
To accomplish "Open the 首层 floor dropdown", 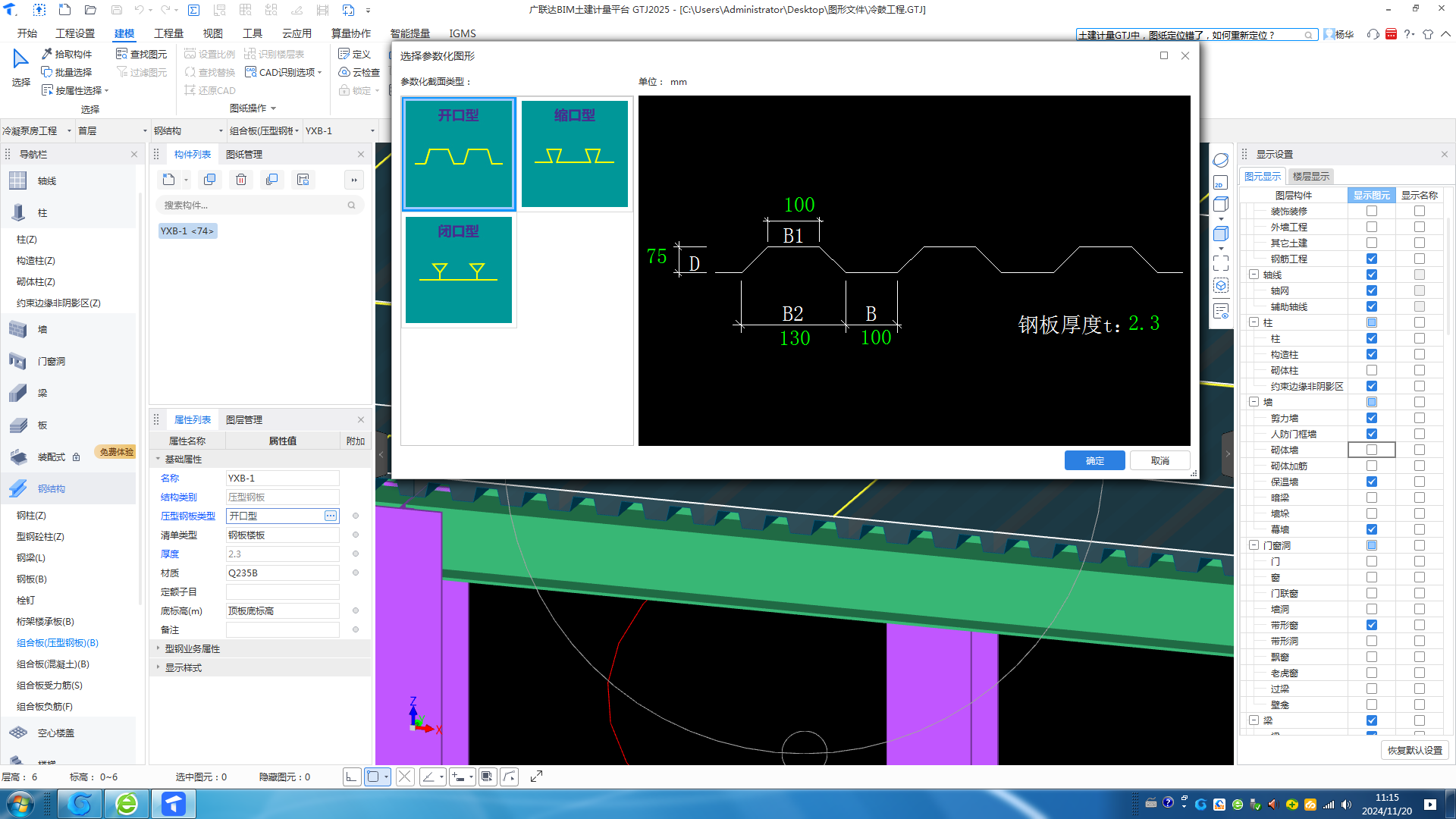I will (112, 130).
